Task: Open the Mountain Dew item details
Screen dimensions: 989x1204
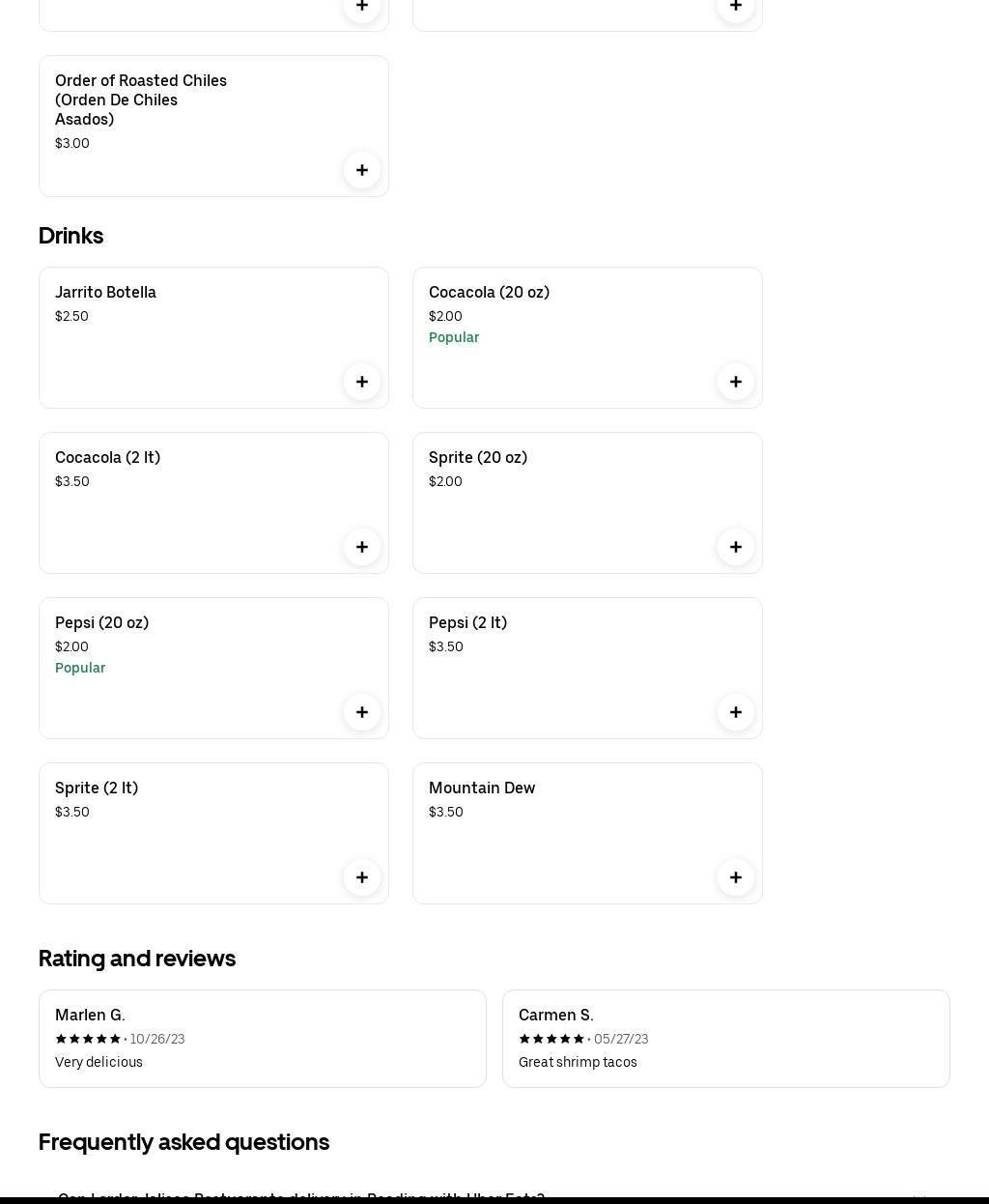Action: [482, 788]
